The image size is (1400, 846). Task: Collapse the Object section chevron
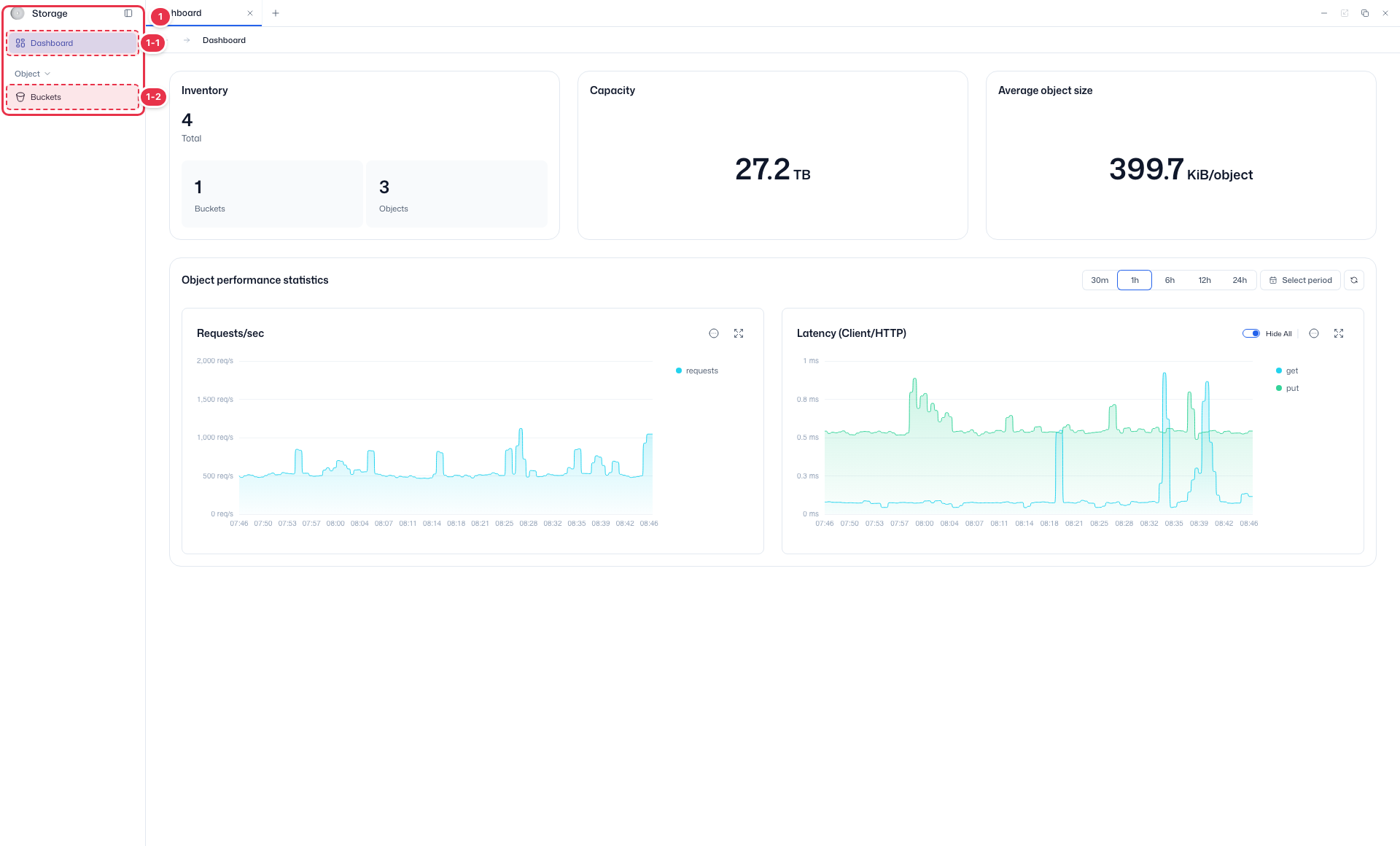click(x=47, y=74)
